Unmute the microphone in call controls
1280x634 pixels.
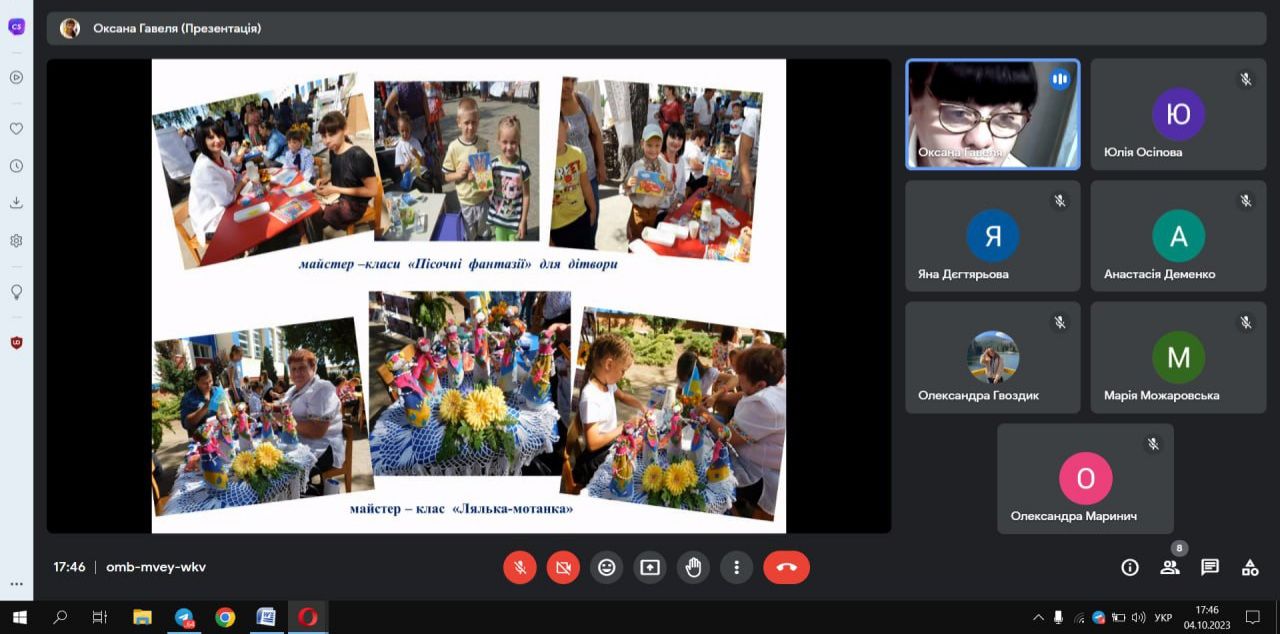[519, 567]
